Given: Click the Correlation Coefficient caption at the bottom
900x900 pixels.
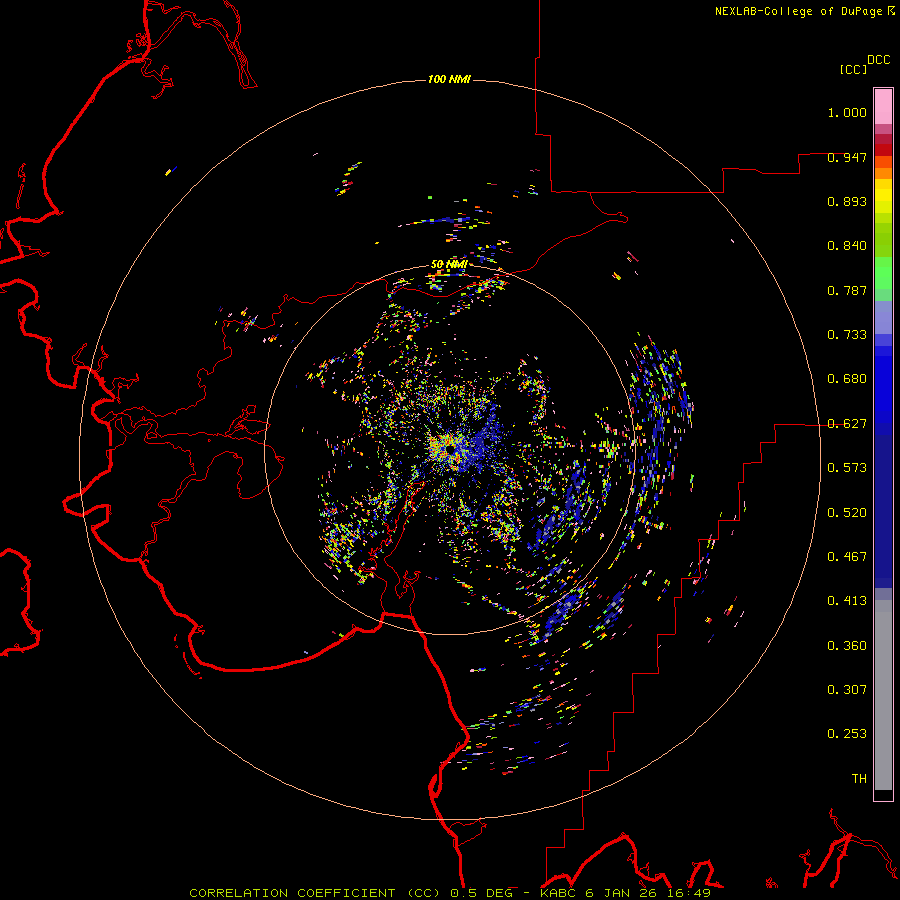Looking at the screenshot, I should (449, 893).
